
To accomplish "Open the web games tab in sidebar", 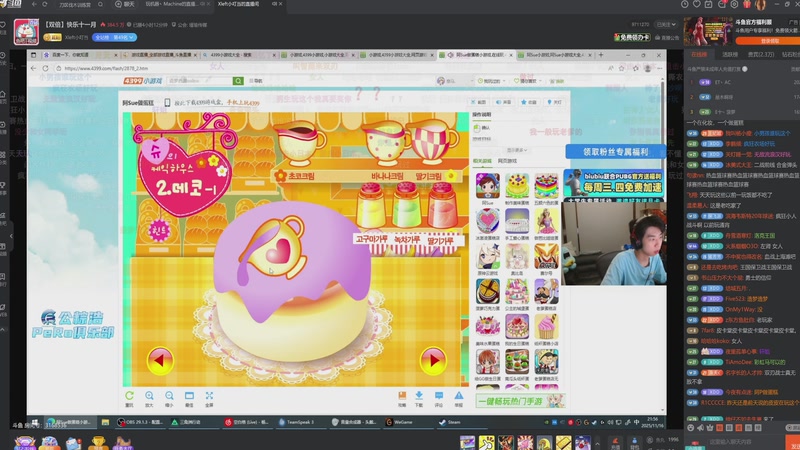I will [x=507, y=161].
